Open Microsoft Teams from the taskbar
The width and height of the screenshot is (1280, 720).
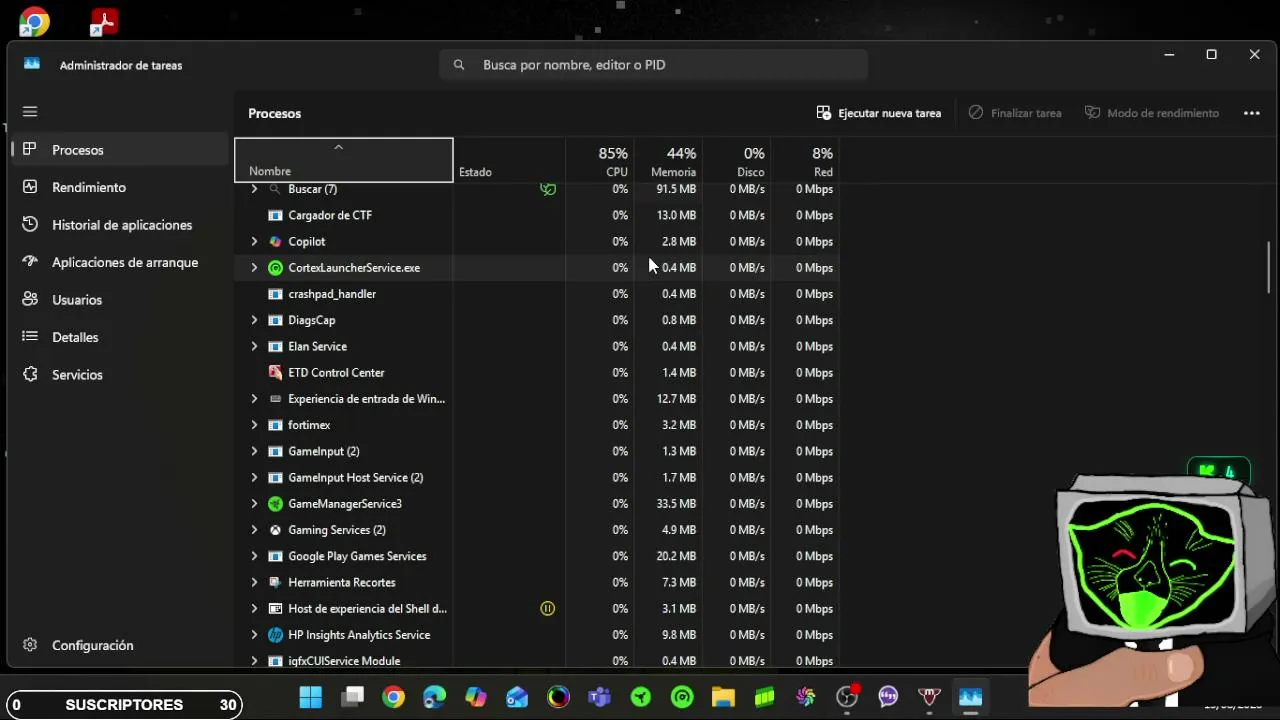(x=600, y=697)
